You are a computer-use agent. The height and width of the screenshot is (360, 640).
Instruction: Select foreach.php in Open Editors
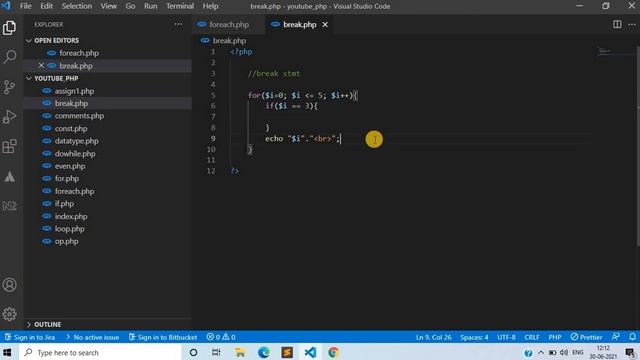[108, 53]
